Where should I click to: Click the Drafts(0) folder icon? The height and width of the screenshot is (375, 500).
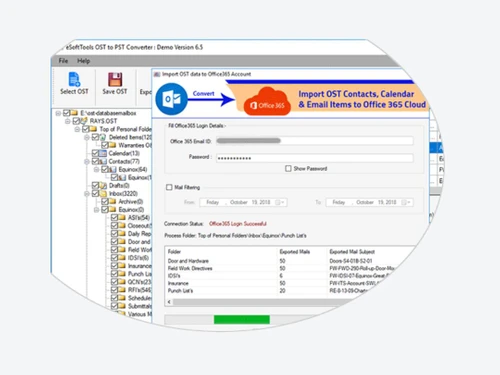(x=103, y=185)
